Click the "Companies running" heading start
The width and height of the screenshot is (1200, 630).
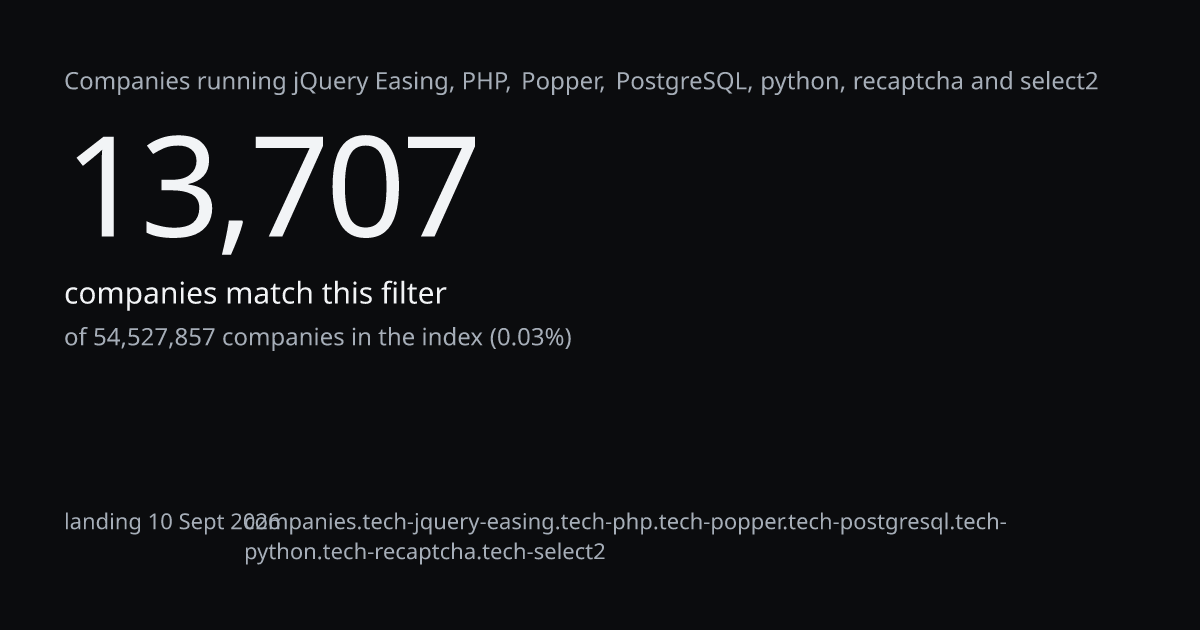(175, 82)
